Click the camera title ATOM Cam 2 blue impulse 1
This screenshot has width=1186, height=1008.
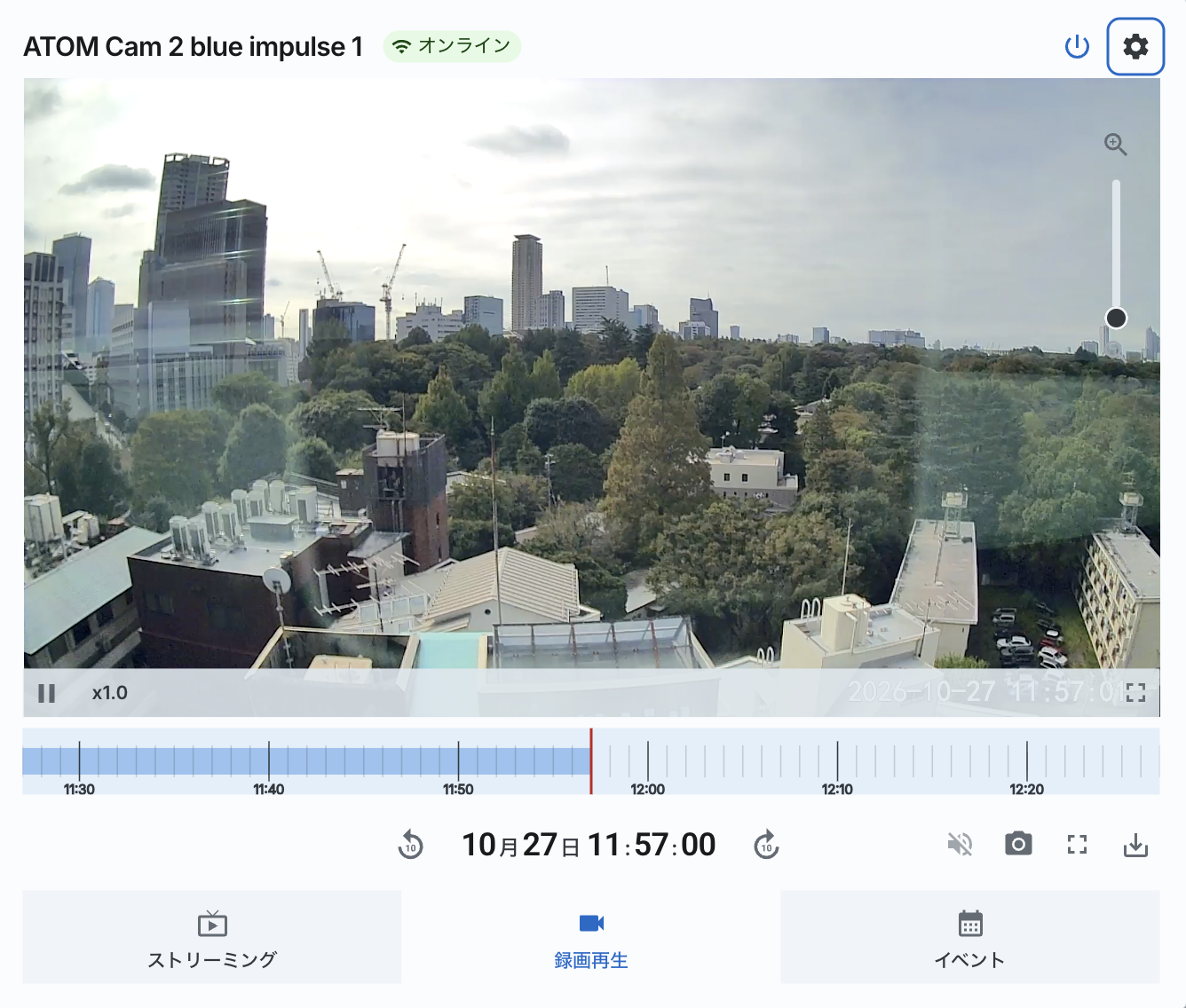194,46
